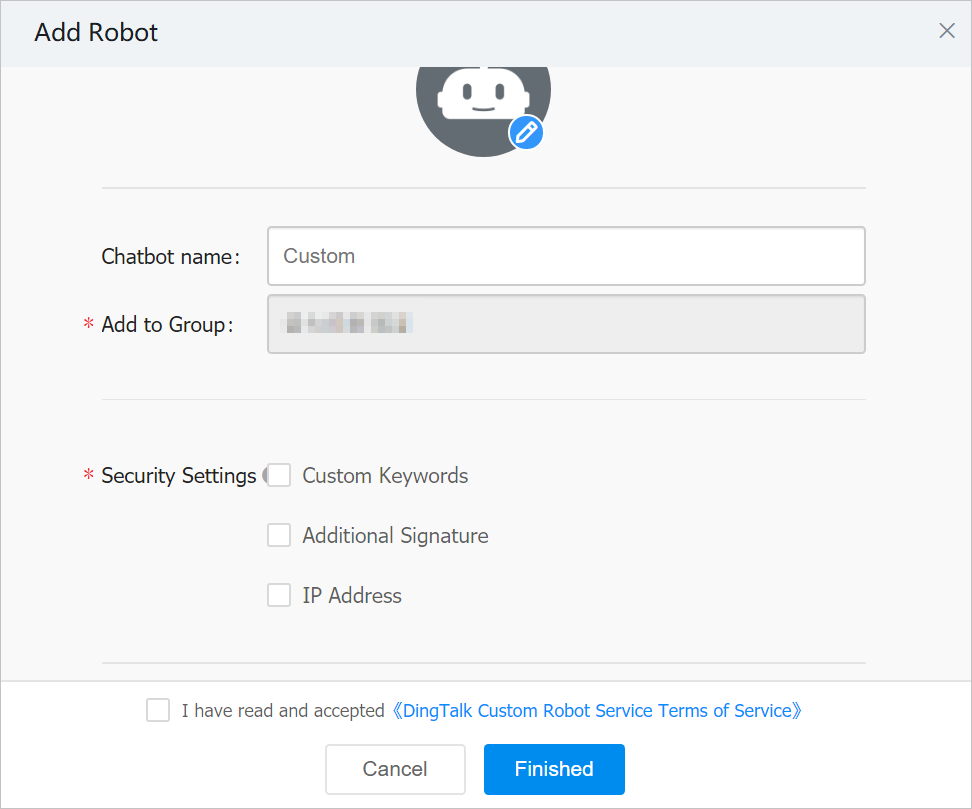Enable the Custom Keywords checkbox
The width and height of the screenshot is (972, 809).
pos(279,476)
